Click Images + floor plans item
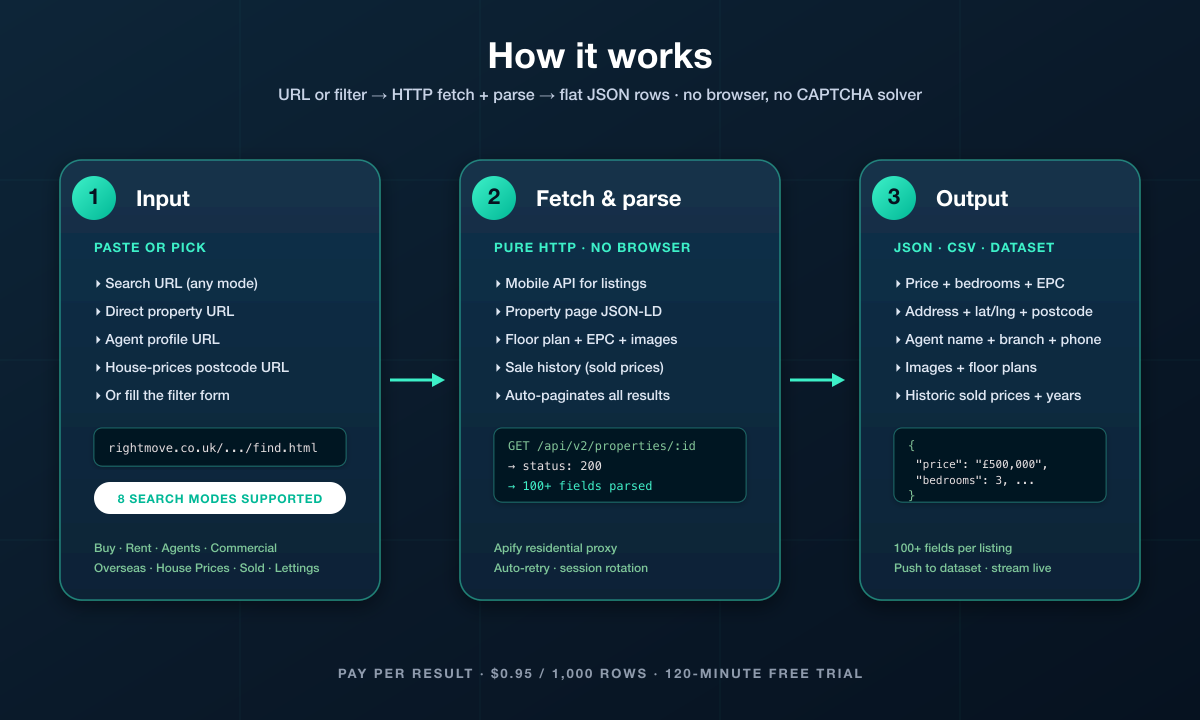The image size is (1200, 720). 965,367
